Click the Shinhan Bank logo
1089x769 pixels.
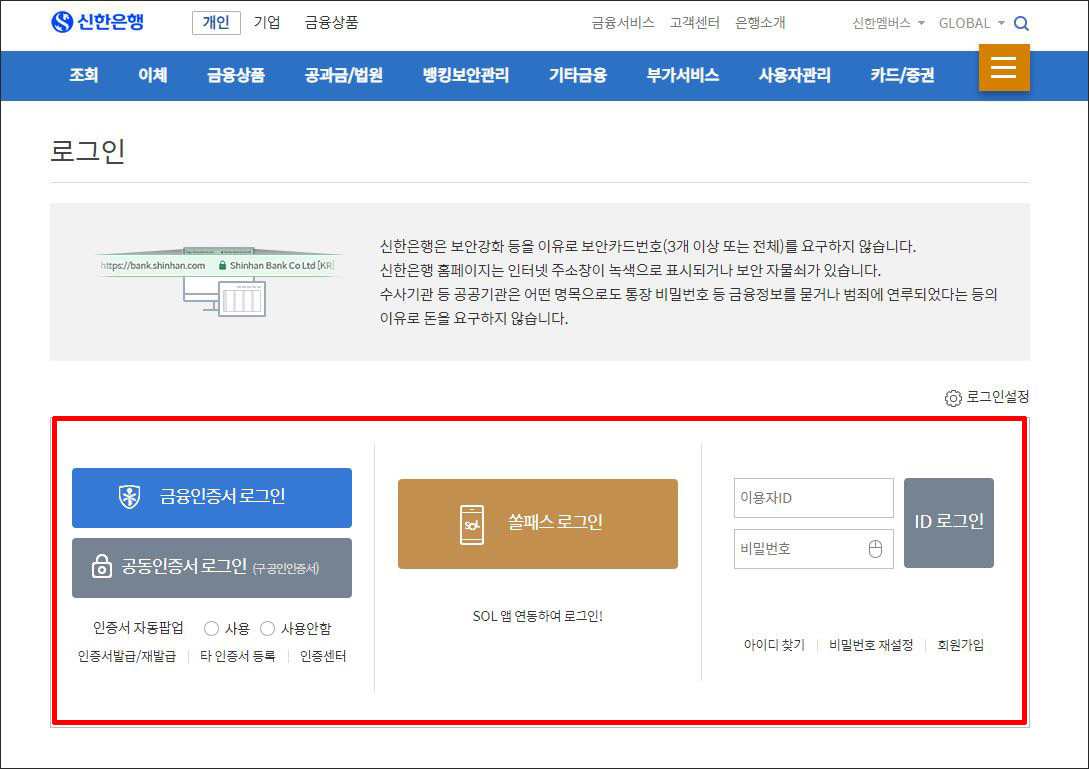pyautogui.click(x=98, y=22)
